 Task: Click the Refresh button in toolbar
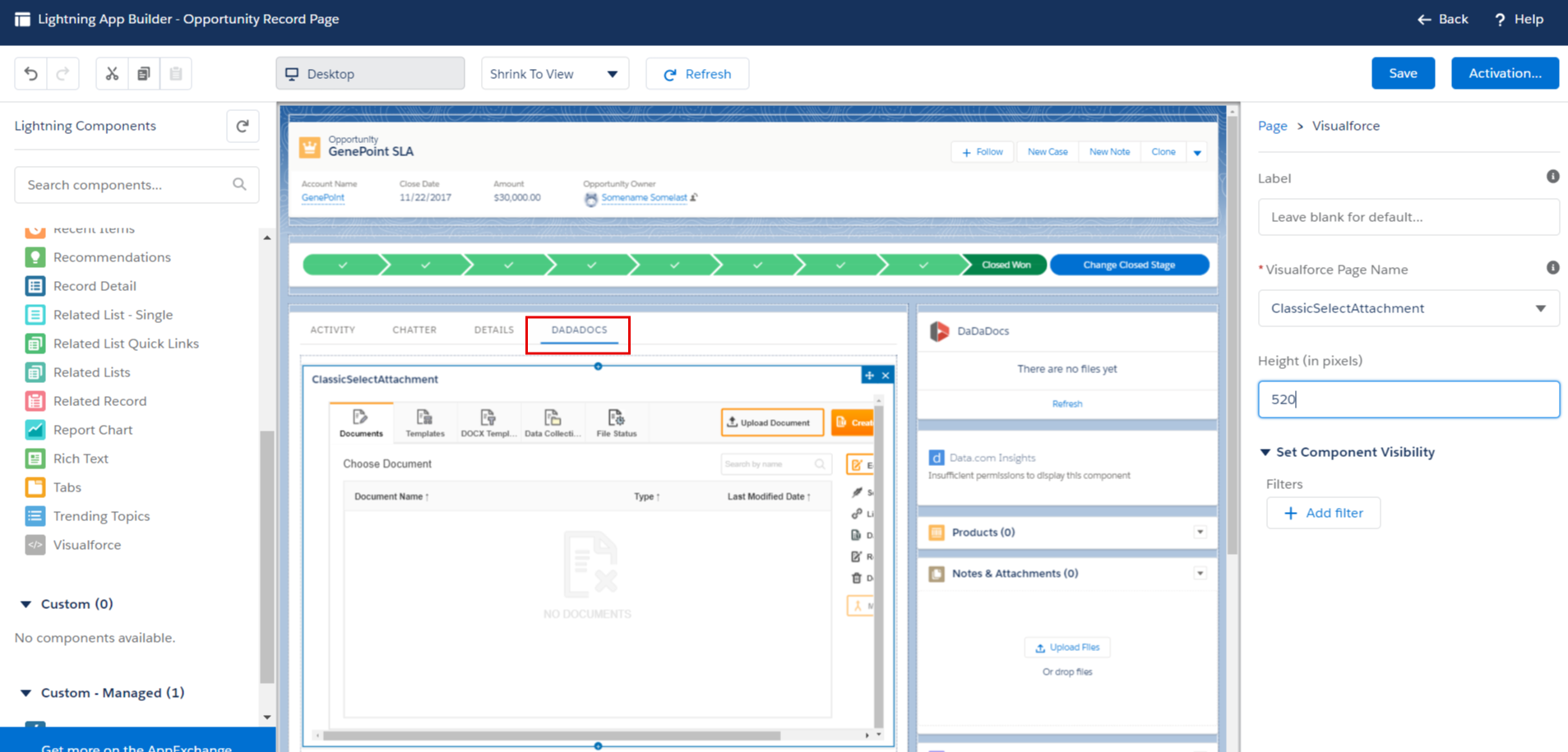[x=697, y=74]
